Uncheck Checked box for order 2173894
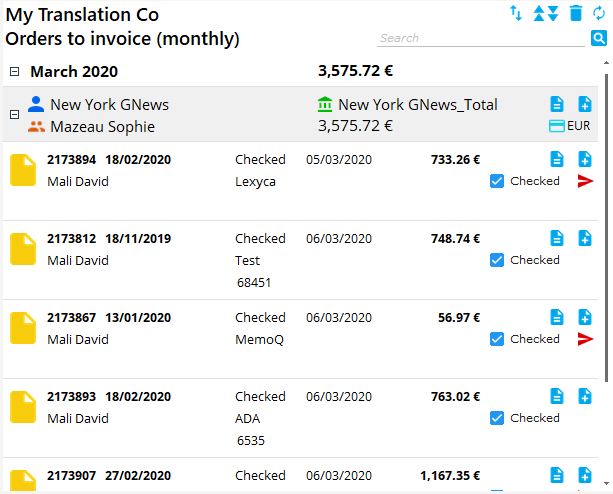 pyautogui.click(x=497, y=181)
